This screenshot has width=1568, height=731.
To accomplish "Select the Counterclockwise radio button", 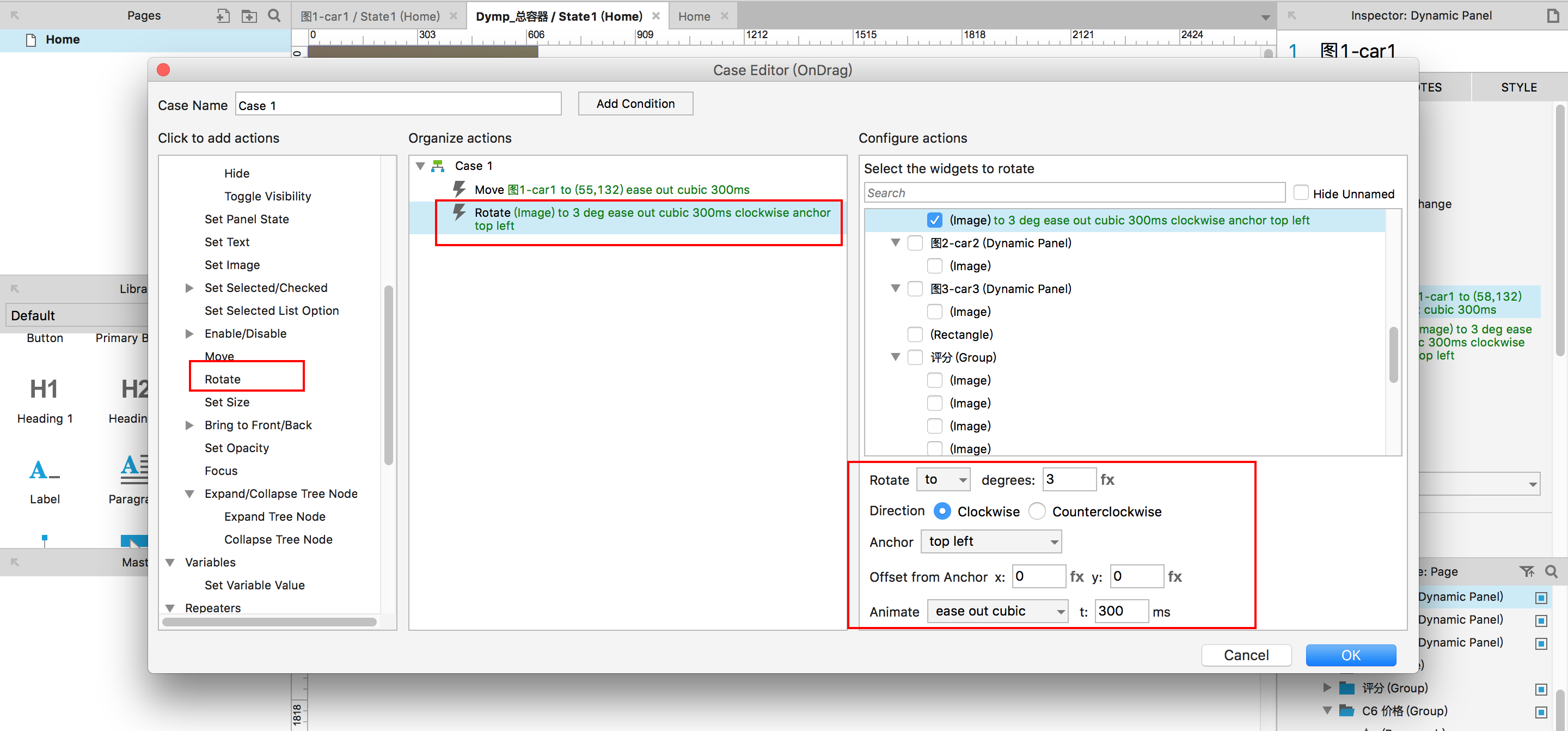I will (1037, 511).
